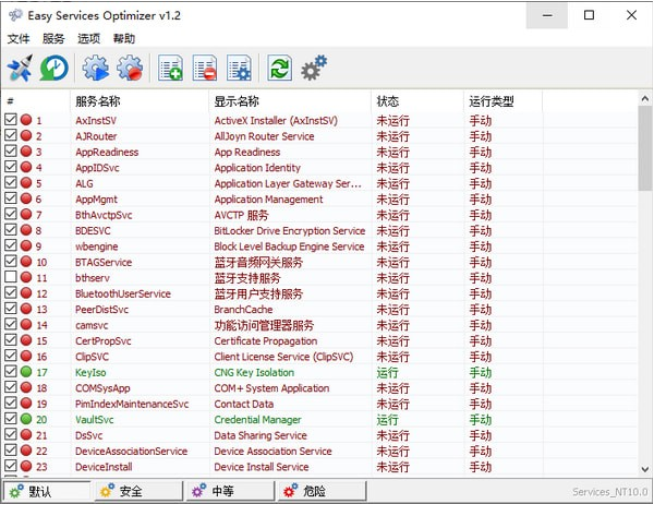
Task: Select PimIndexMaintenanceSvc service name
Action: click(x=132, y=404)
